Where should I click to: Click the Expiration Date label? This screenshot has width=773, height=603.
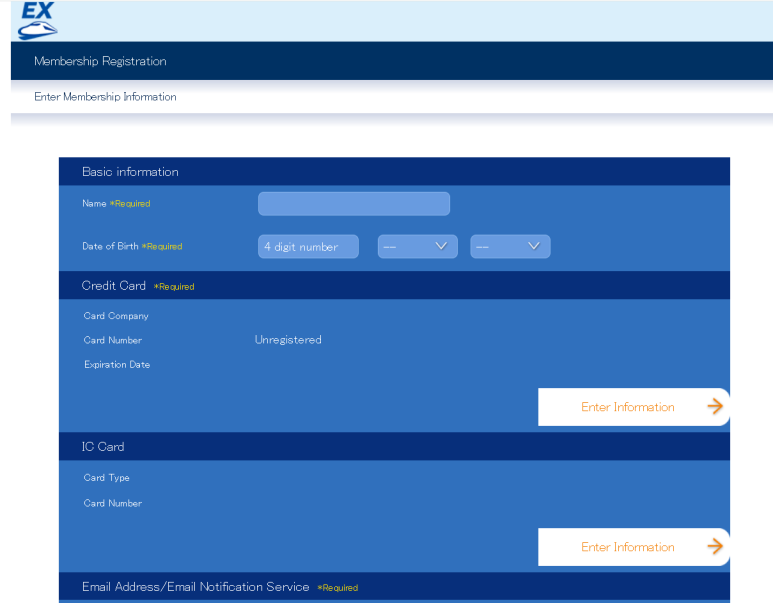117,365
